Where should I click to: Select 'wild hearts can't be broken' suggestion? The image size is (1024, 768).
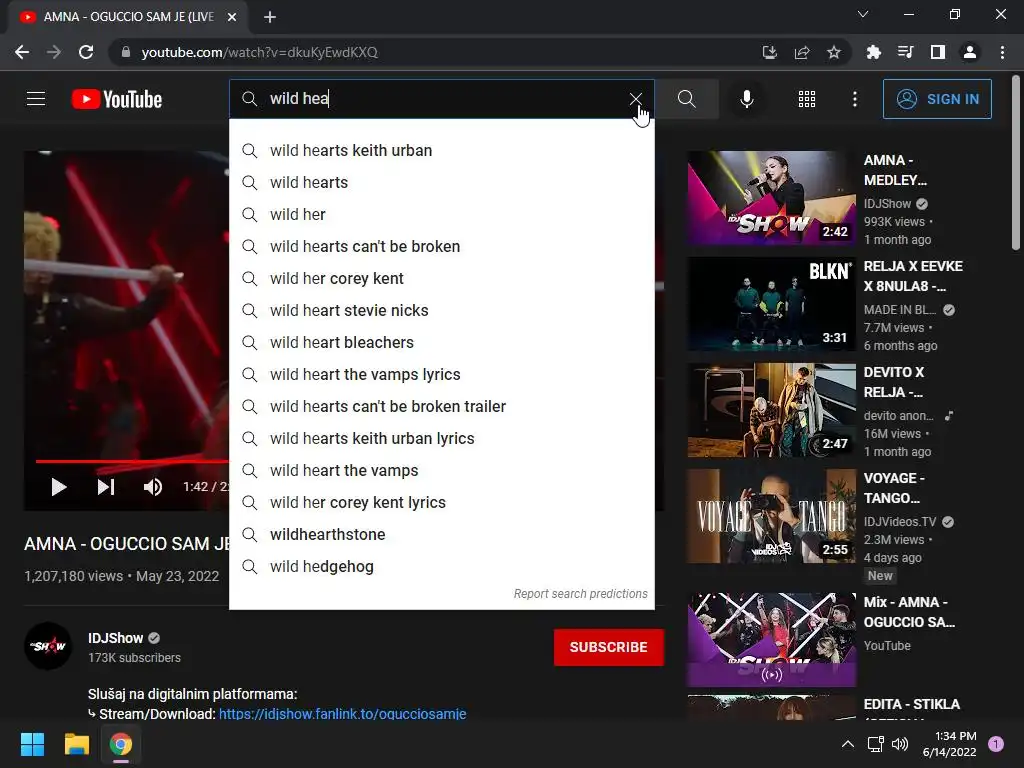(441, 246)
